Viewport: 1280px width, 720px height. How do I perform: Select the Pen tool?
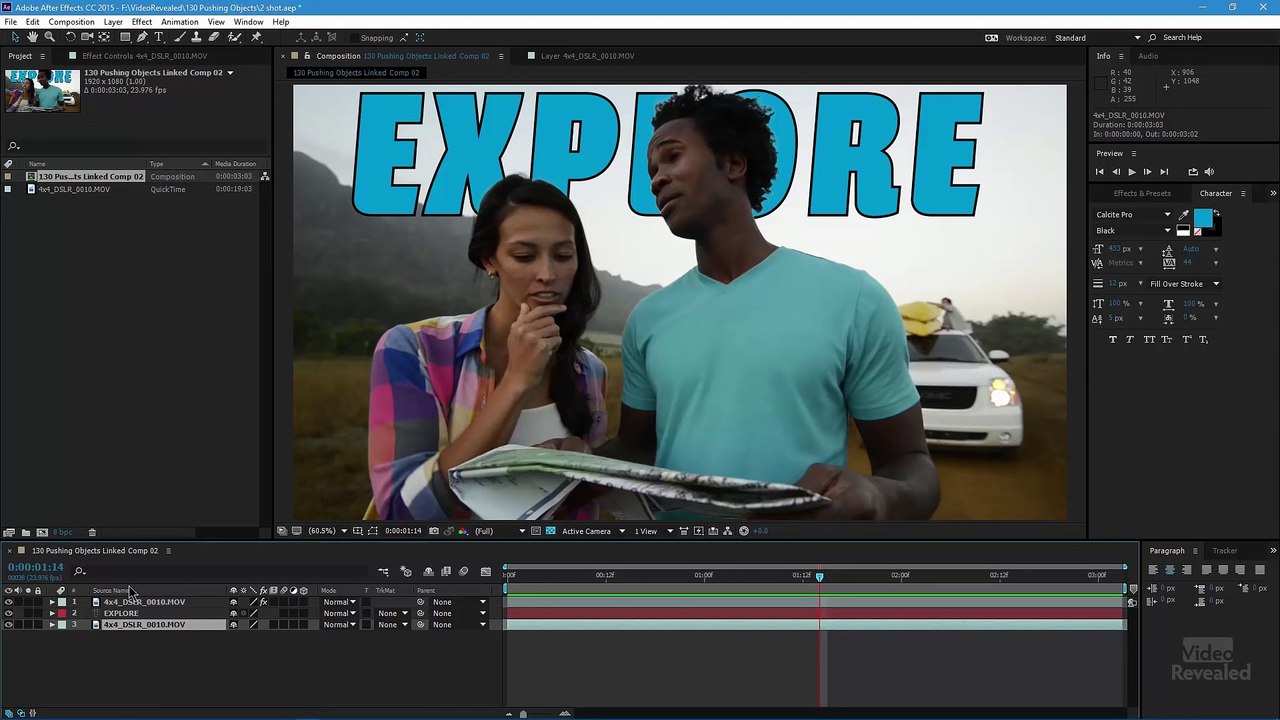click(142, 37)
